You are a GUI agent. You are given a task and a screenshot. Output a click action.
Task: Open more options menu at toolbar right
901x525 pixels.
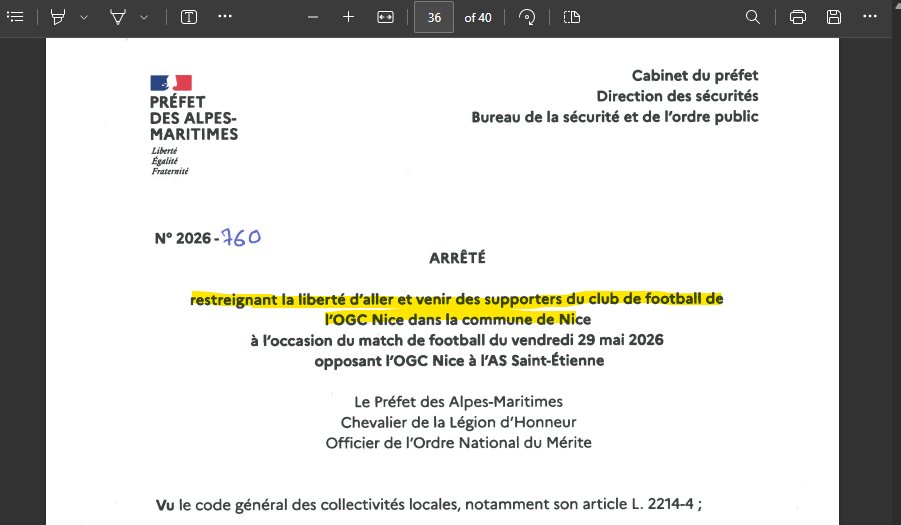point(870,17)
